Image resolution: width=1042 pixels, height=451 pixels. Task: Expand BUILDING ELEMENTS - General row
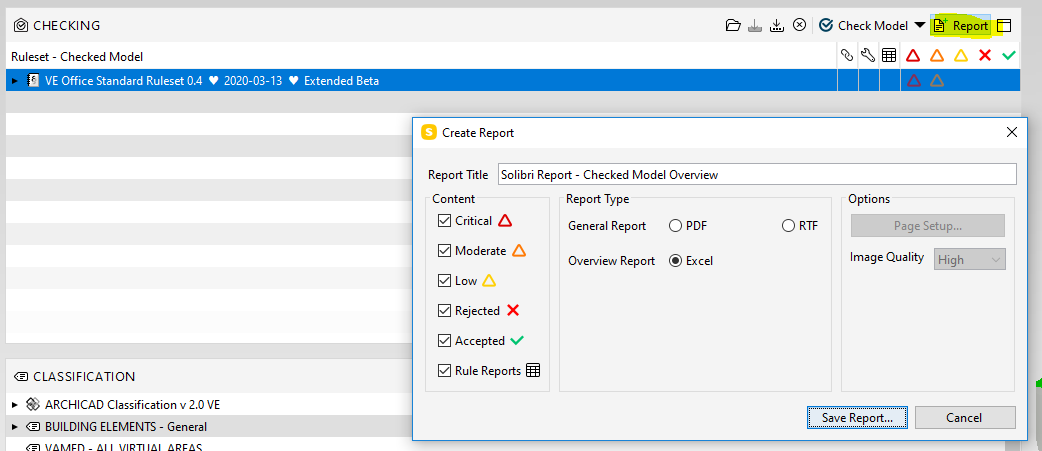pos(15,426)
